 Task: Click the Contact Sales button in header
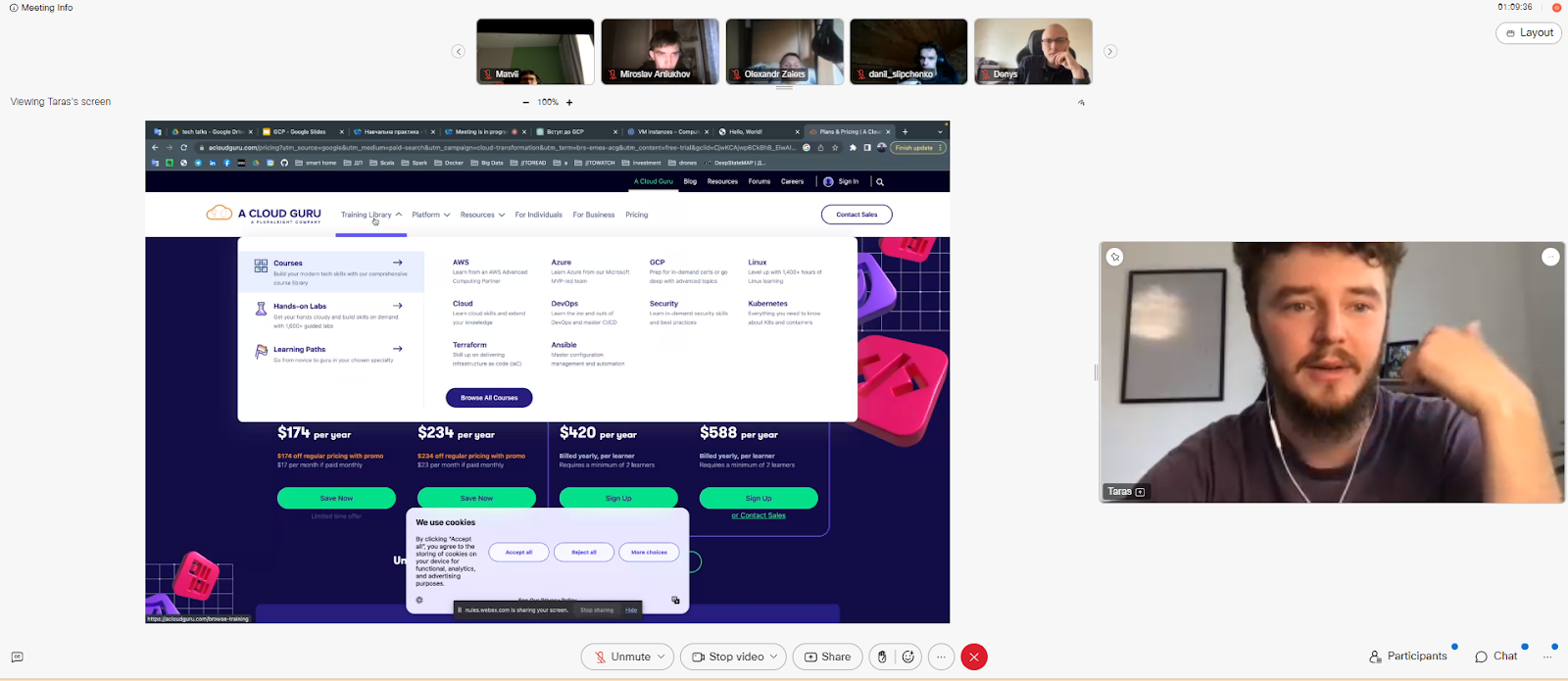click(x=857, y=215)
